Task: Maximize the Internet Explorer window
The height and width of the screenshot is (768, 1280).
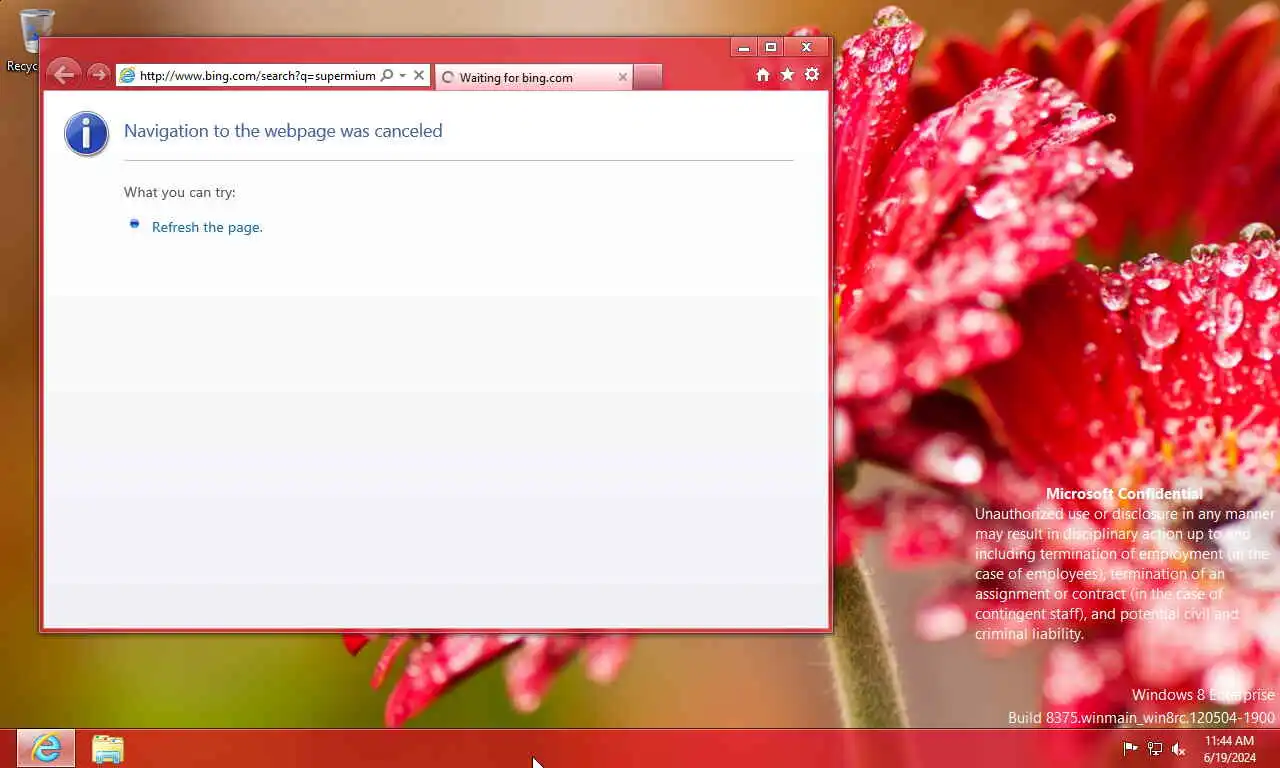Action: click(x=770, y=47)
